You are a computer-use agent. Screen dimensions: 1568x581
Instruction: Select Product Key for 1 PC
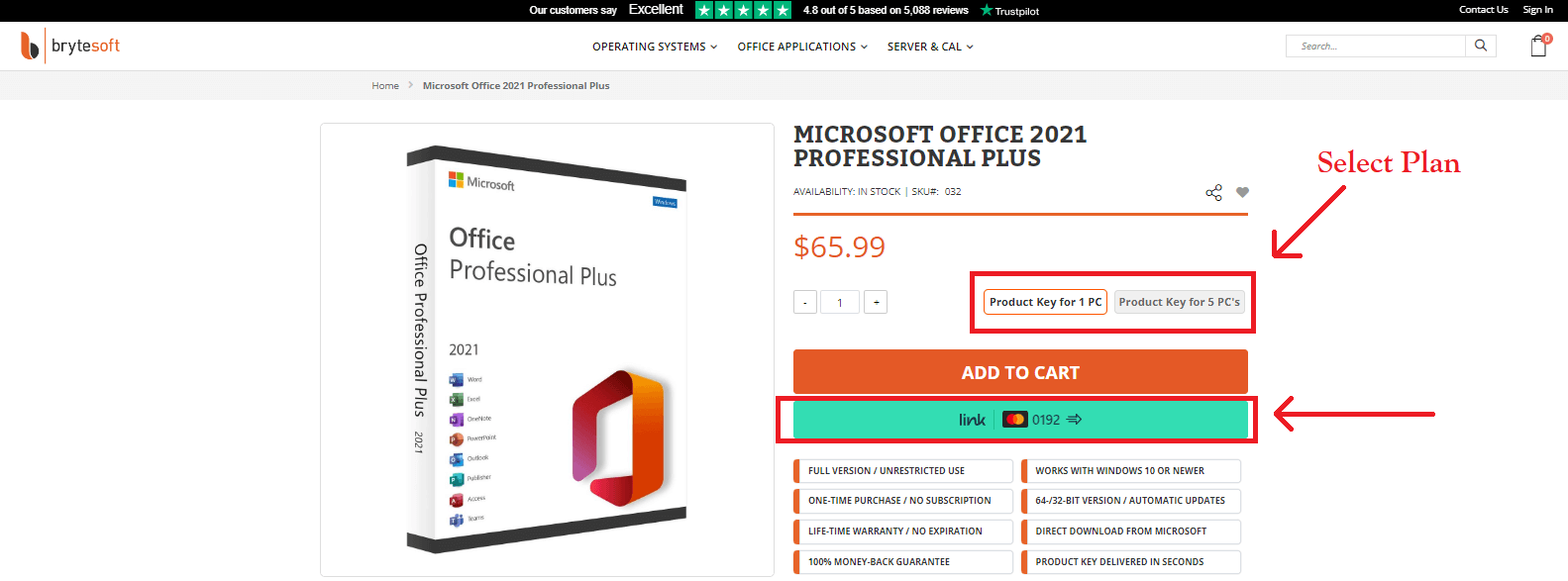coord(1045,302)
